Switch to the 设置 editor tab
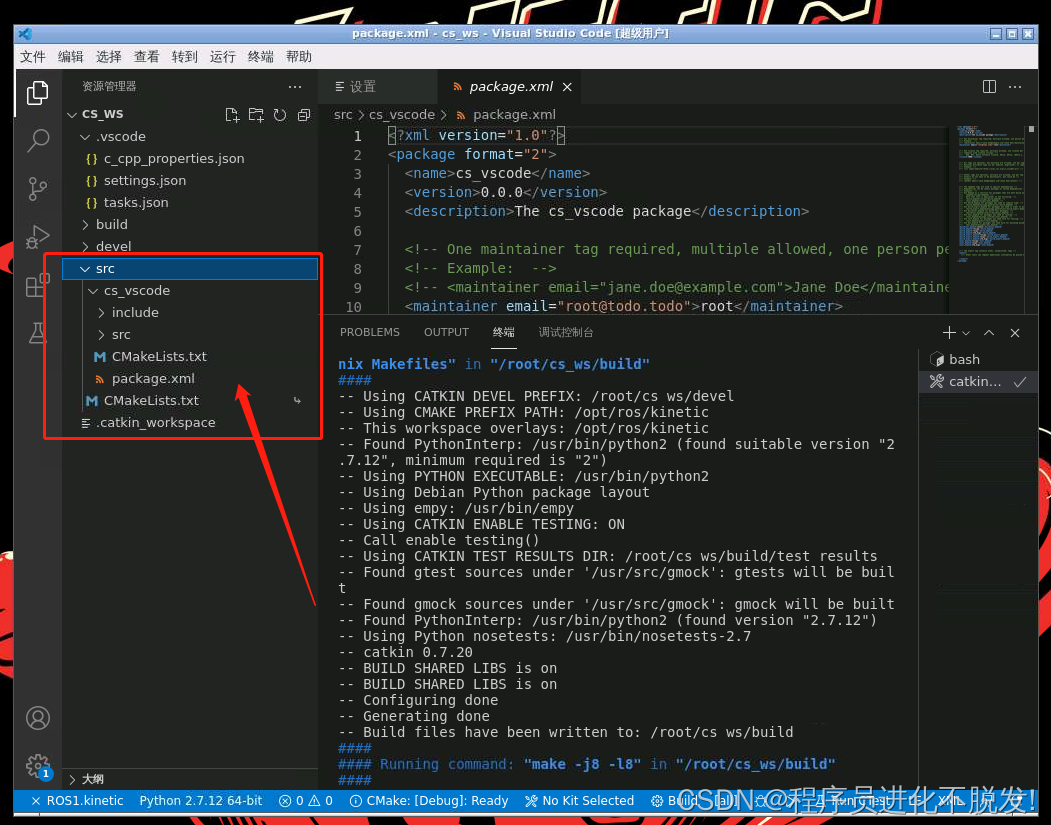Viewport: 1051px width, 825px height. [379, 86]
